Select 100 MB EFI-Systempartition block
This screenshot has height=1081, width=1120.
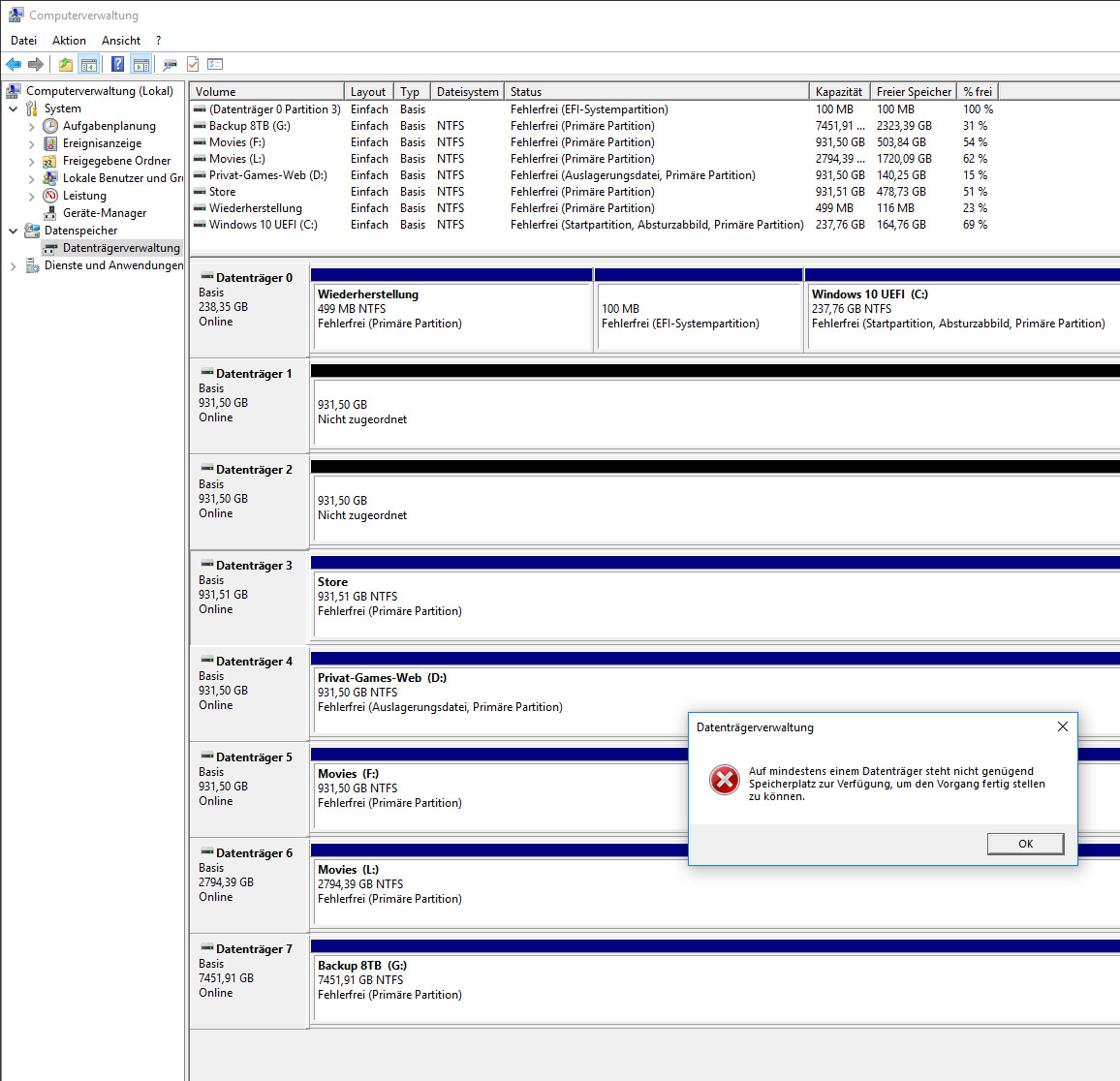[x=698, y=310]
